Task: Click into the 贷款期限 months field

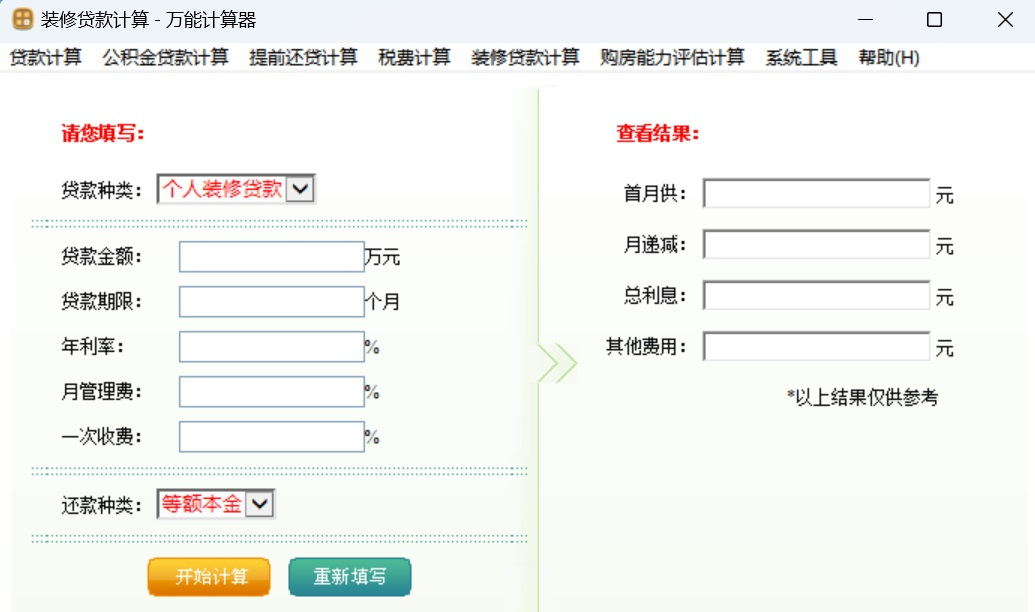Action: pyautogui.click(x=271, y=302)
